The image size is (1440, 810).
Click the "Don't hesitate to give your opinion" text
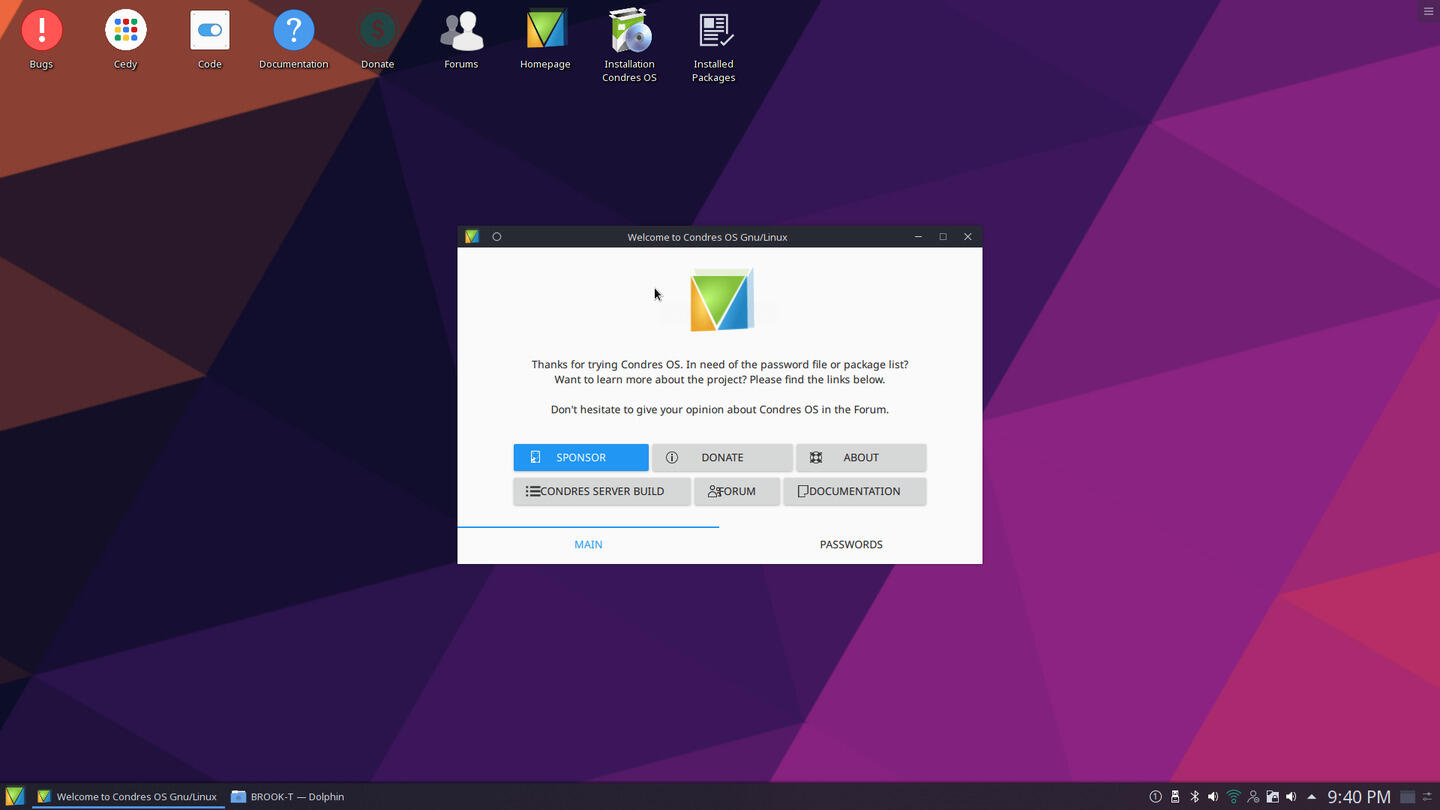720,409
